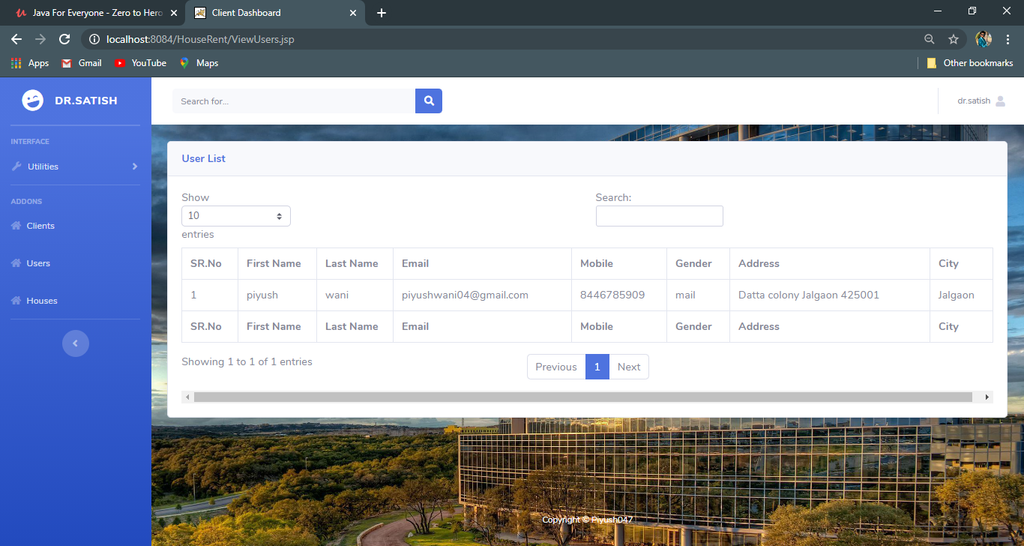
Task: Click Showing 1 to 1 of 1 entries
Action: click(247, 362)
